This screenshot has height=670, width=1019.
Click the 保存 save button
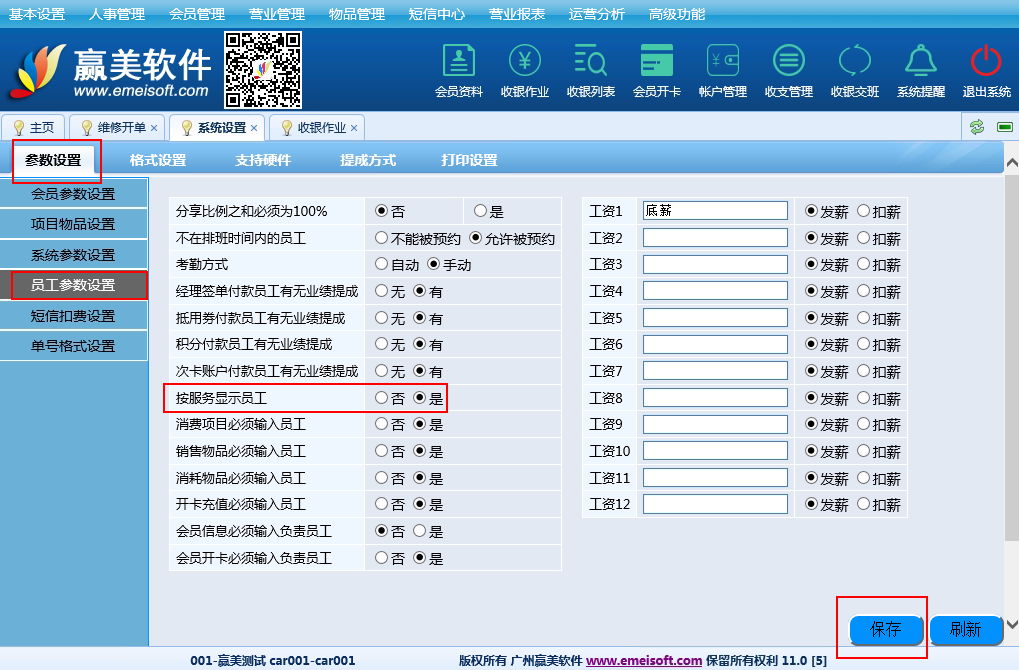[x=886, y=629]
